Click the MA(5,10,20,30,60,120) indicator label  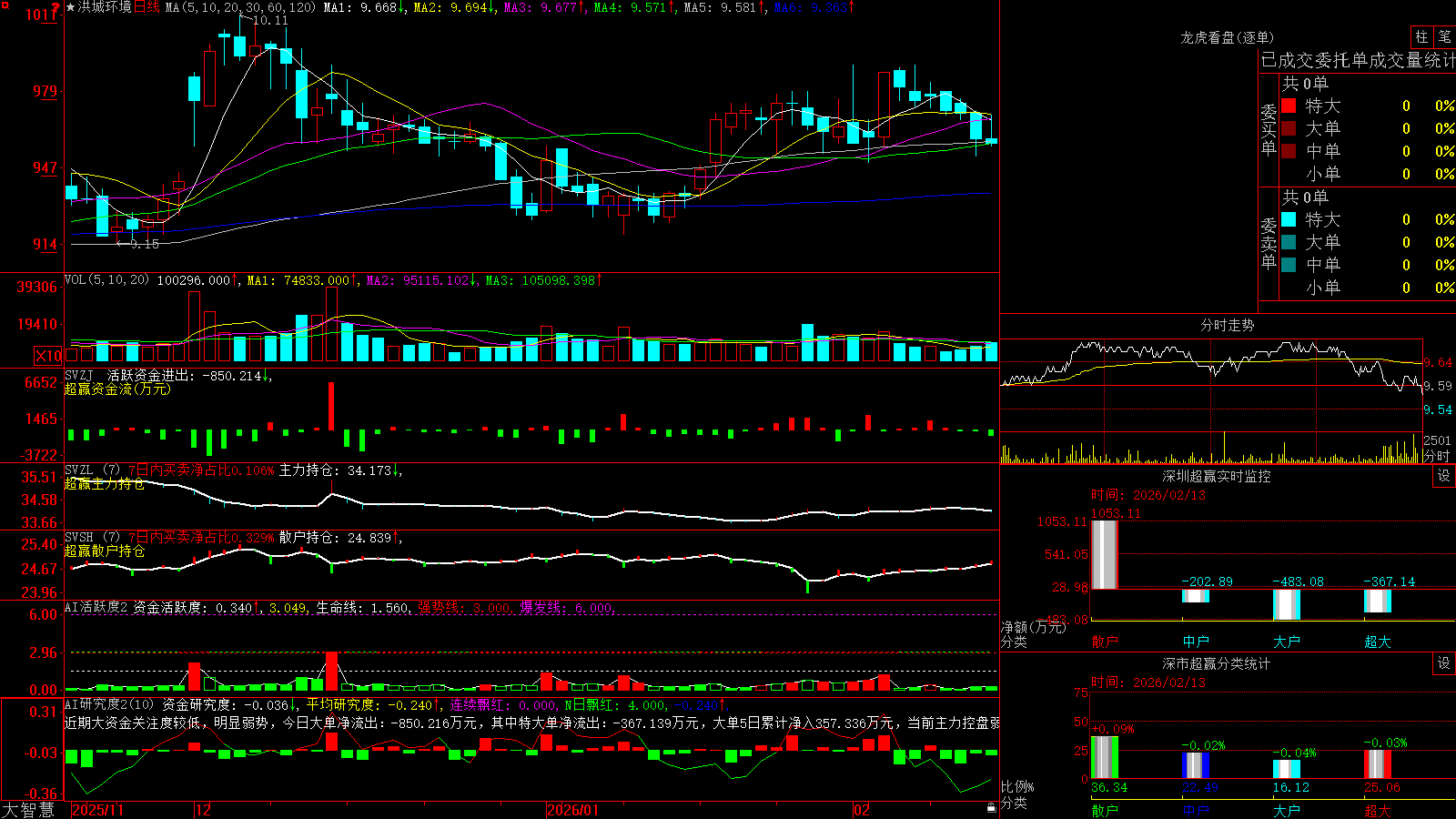[x=240, y=7]
